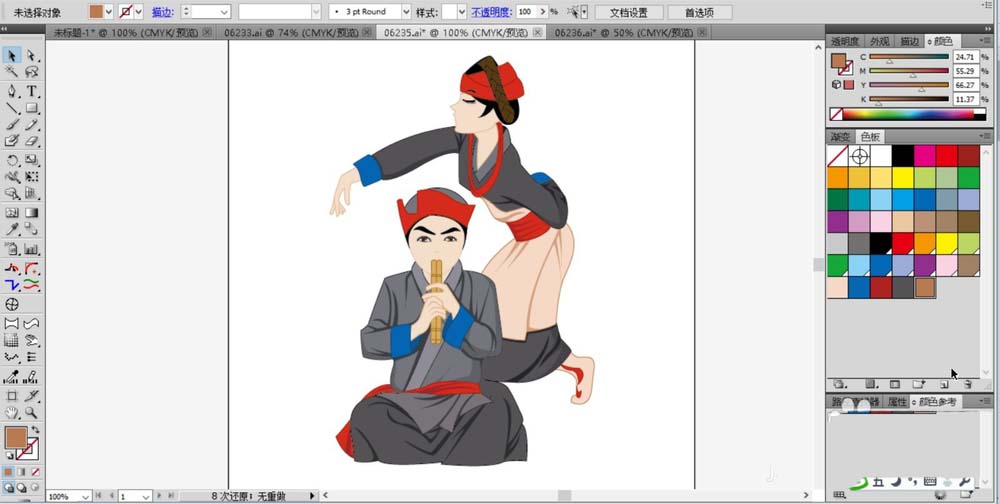
Task: Choose the Blob Brush tool
Action: [x=12, y=142]
